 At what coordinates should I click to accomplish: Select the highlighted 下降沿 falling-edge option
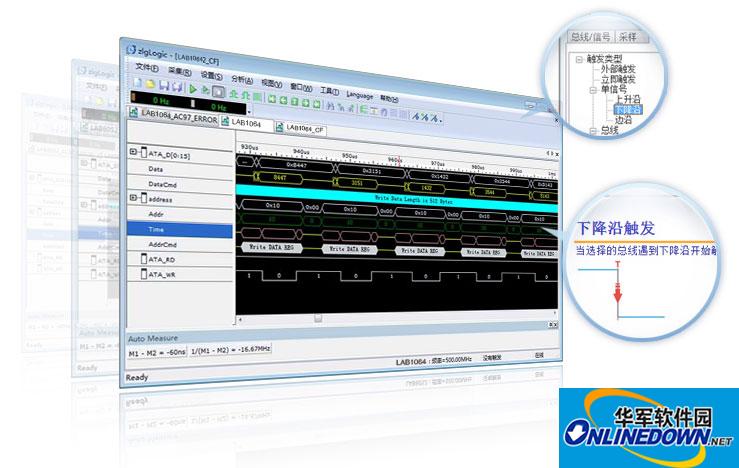coord(628,110)
